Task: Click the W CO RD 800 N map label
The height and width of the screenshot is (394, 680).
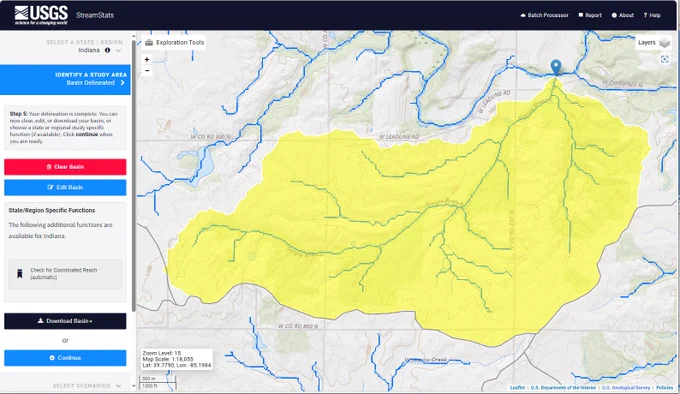Action: pos(298,326)
